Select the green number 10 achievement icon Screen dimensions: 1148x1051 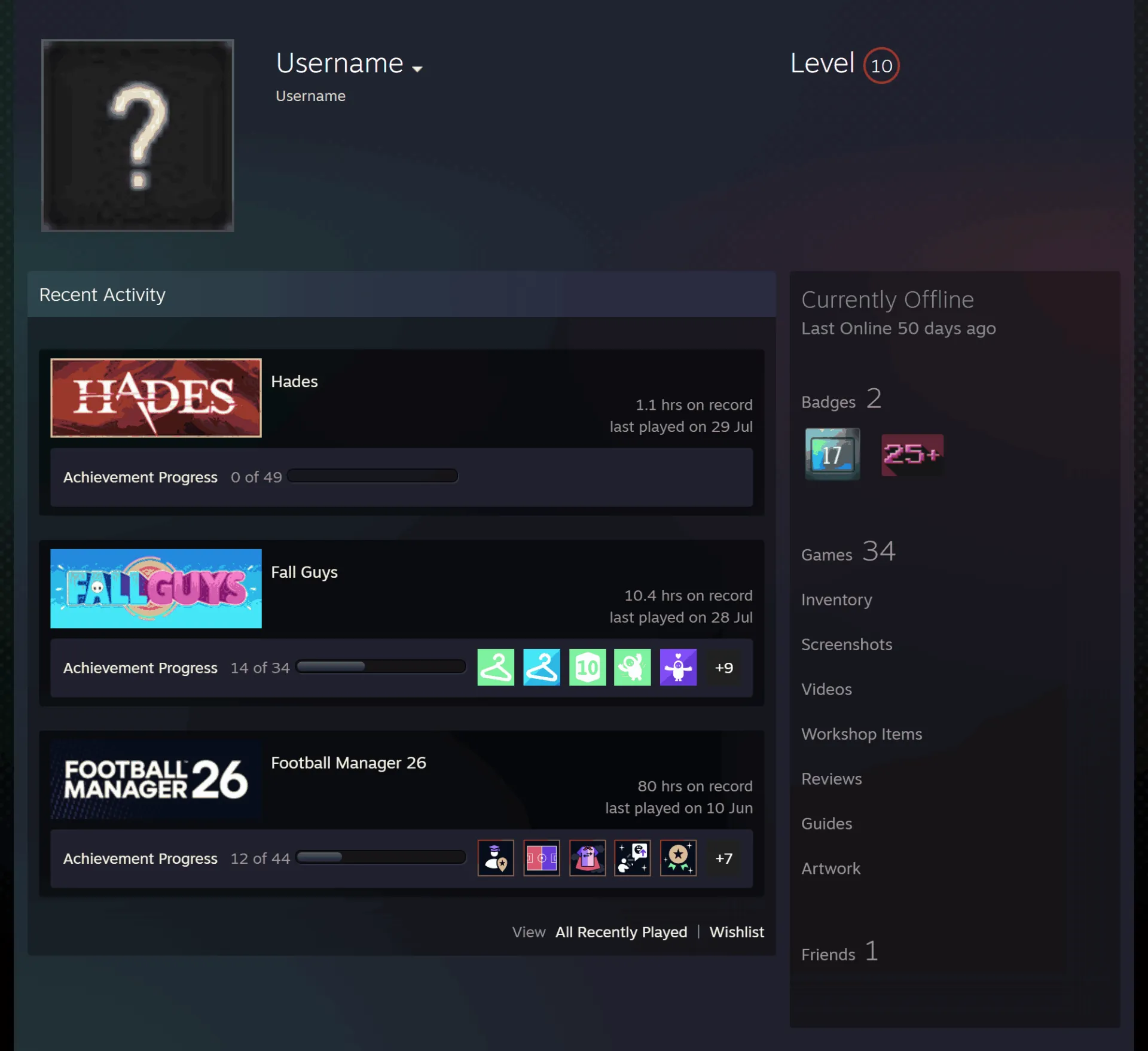pos(587,667)
